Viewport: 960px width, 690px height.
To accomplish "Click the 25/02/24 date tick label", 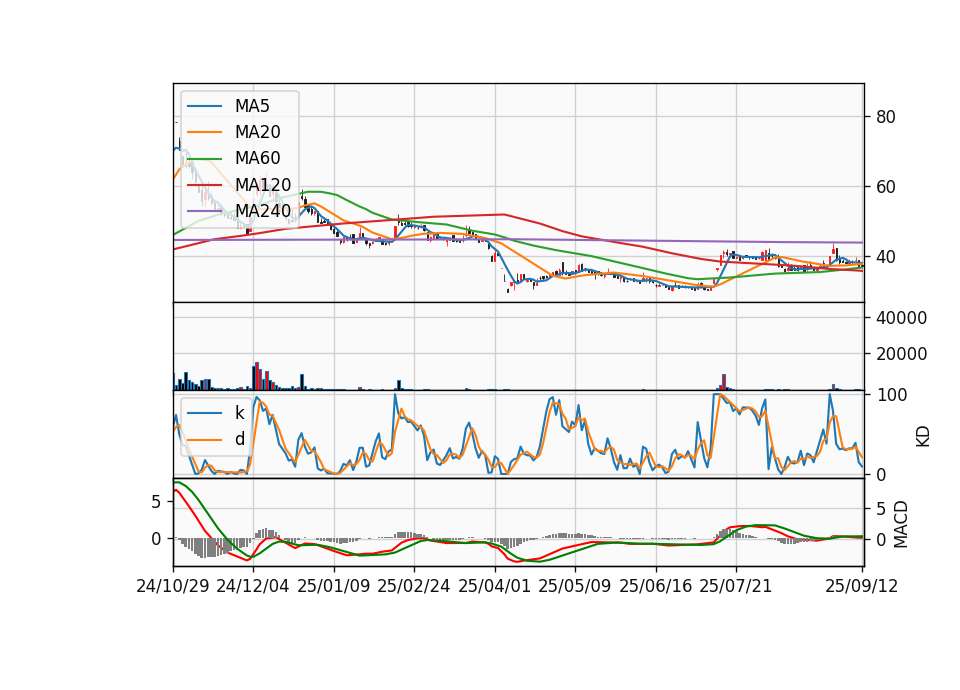I will click(x=414, y=586).
